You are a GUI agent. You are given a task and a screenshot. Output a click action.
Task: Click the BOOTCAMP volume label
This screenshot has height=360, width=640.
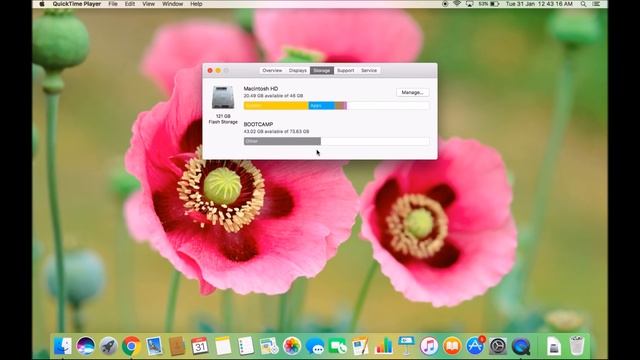[x=258, y=124]
